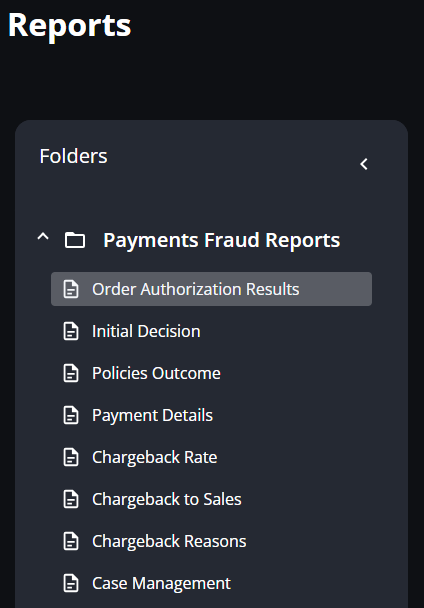Open the Initial Decision report
The width and height of the screenshot is (424, 608).
point(146,331)
